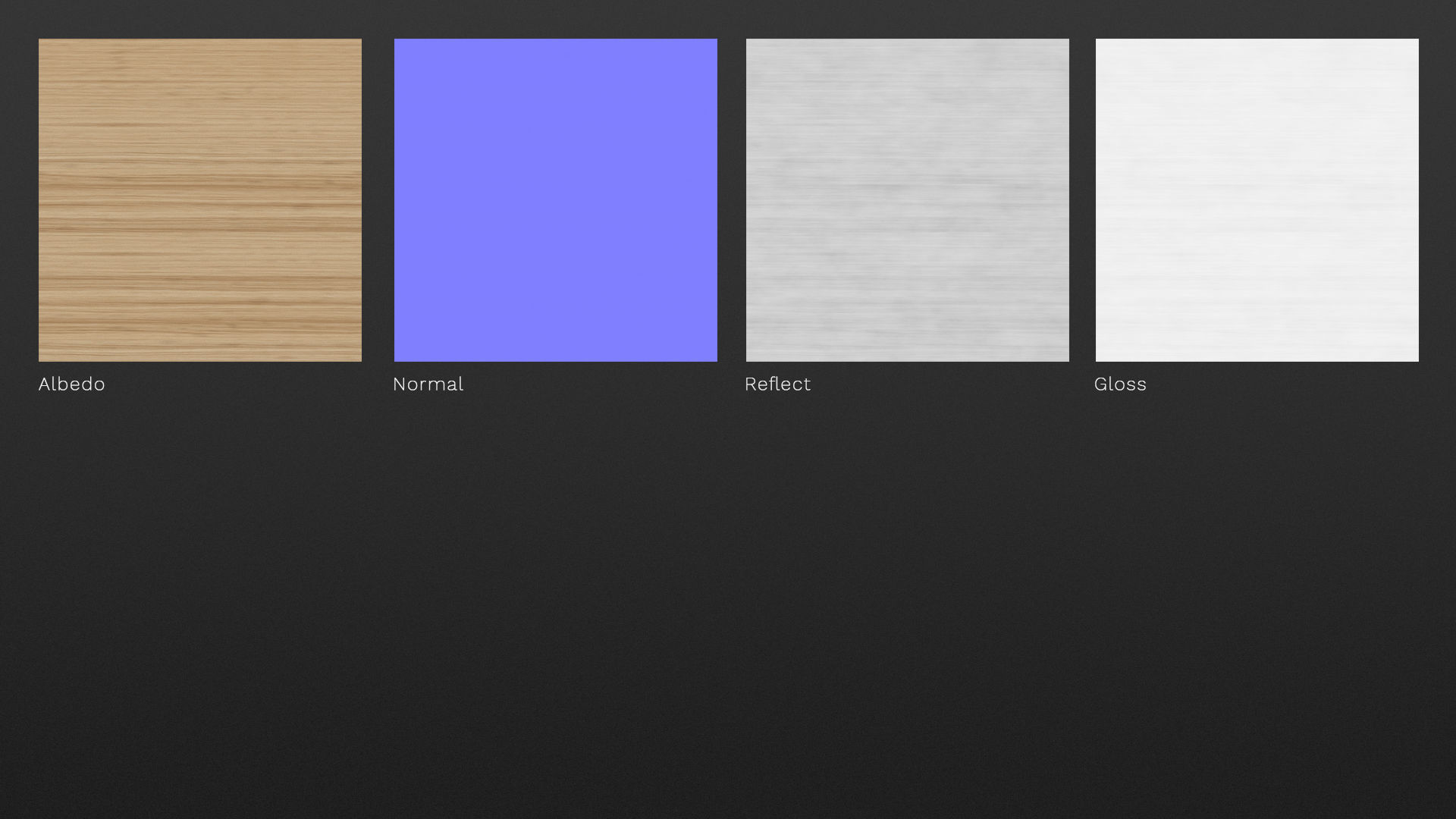
Task: Click the Reflect label text
Action: click(778, 384)
